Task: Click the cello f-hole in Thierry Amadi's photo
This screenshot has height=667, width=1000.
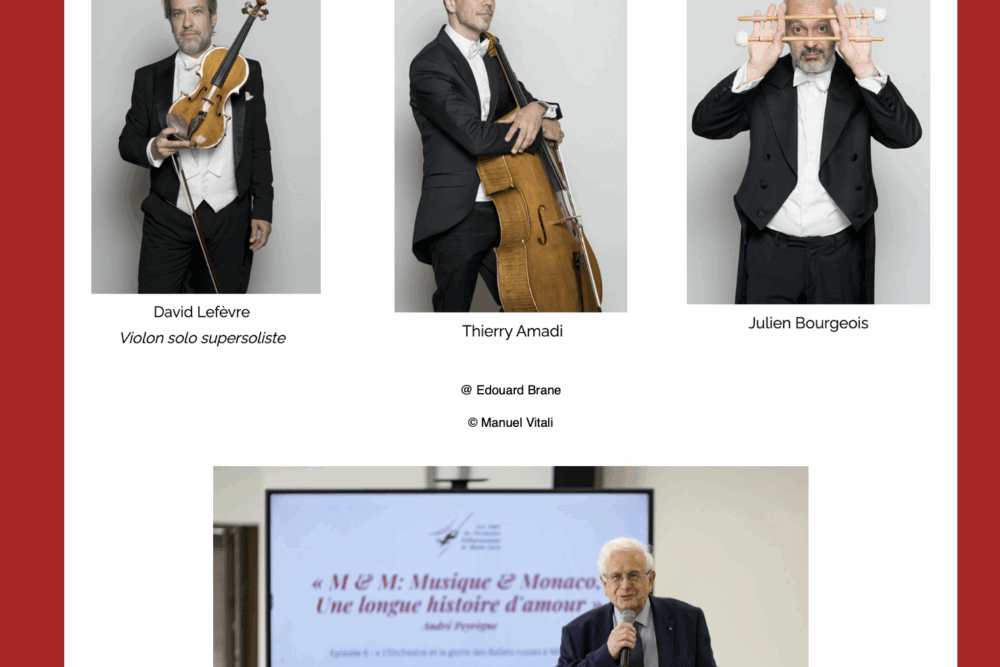Action: (x=542, y=225)
